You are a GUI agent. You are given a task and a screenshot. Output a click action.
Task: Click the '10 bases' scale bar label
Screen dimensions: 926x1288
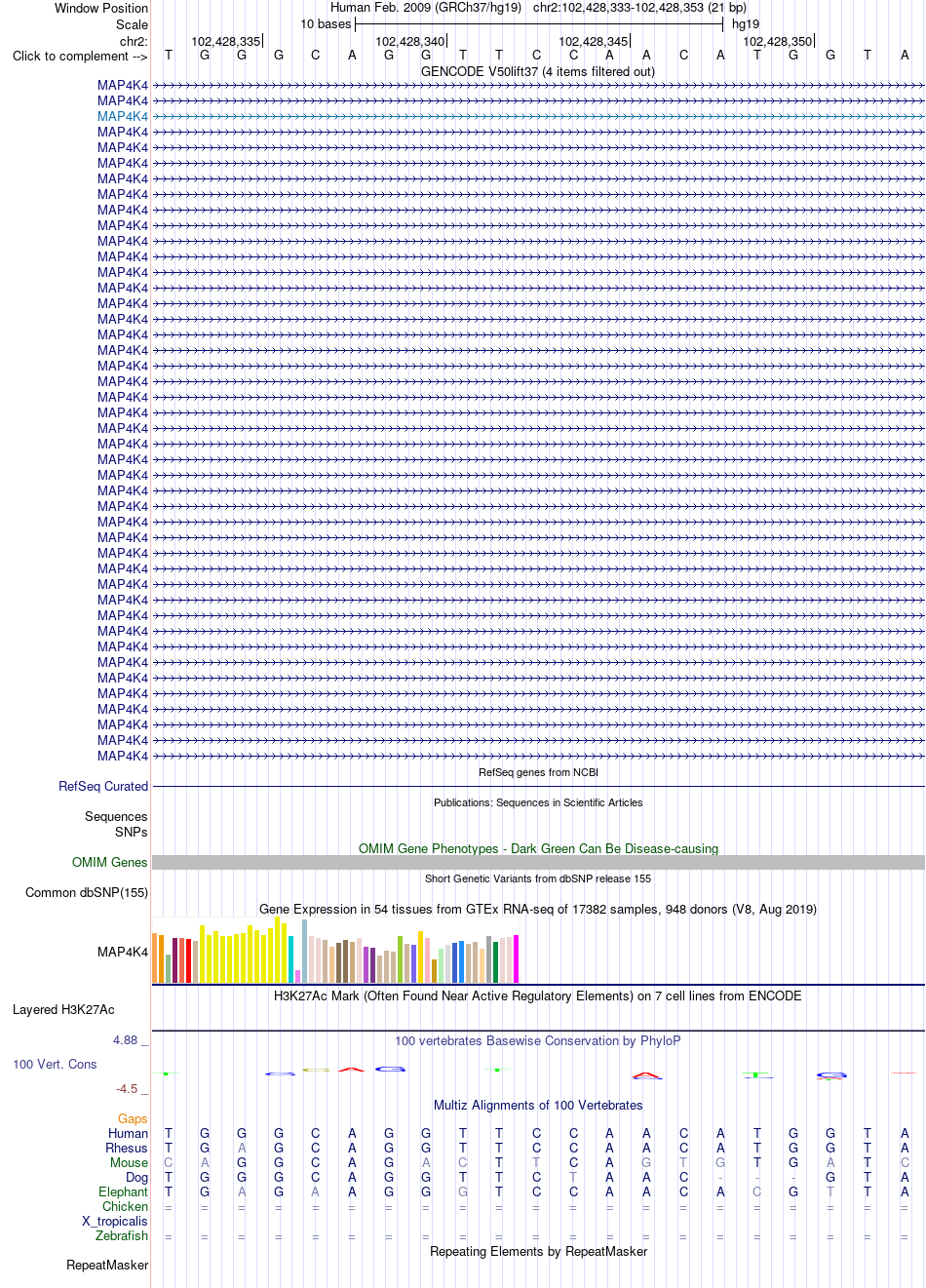point(326,24)
